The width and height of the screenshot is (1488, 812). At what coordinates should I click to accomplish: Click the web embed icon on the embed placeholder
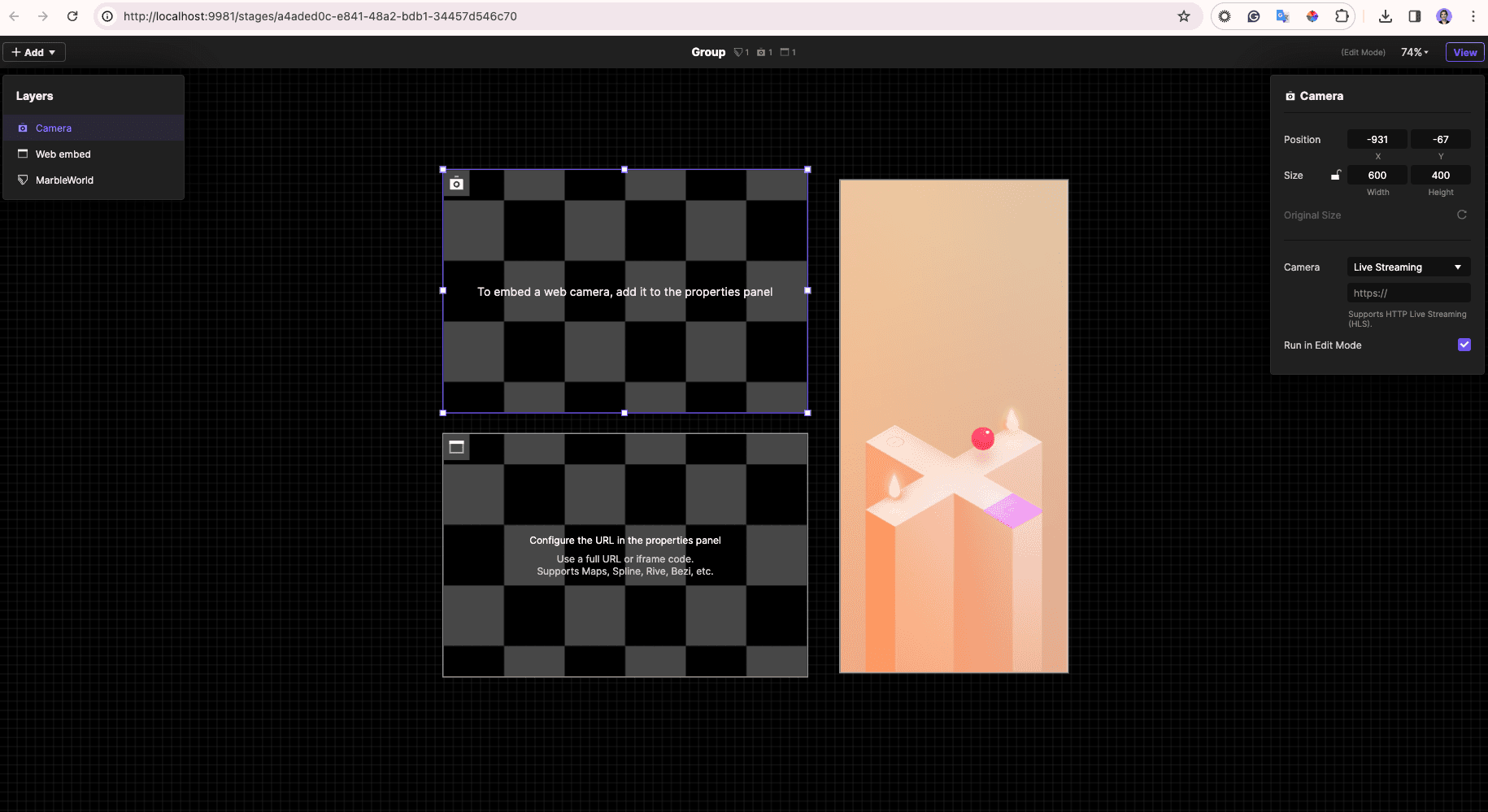[456, 446]
